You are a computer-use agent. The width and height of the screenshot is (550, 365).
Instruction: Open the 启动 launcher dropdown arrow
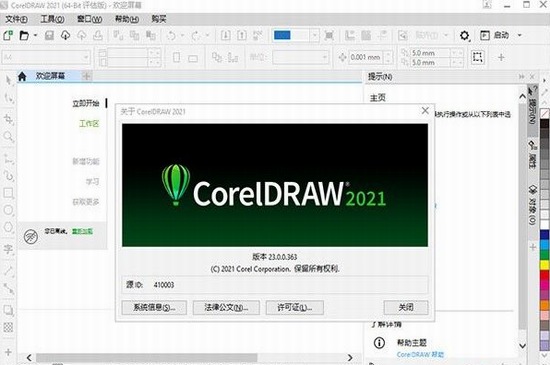[x=519, y=35]
